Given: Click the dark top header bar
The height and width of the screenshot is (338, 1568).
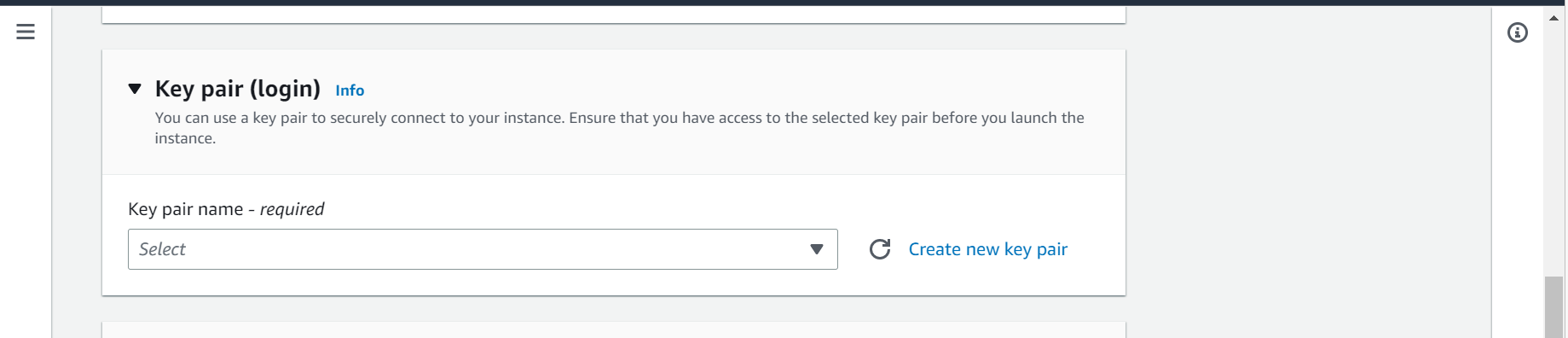Looking at the screenshot, I should point(784,3).
